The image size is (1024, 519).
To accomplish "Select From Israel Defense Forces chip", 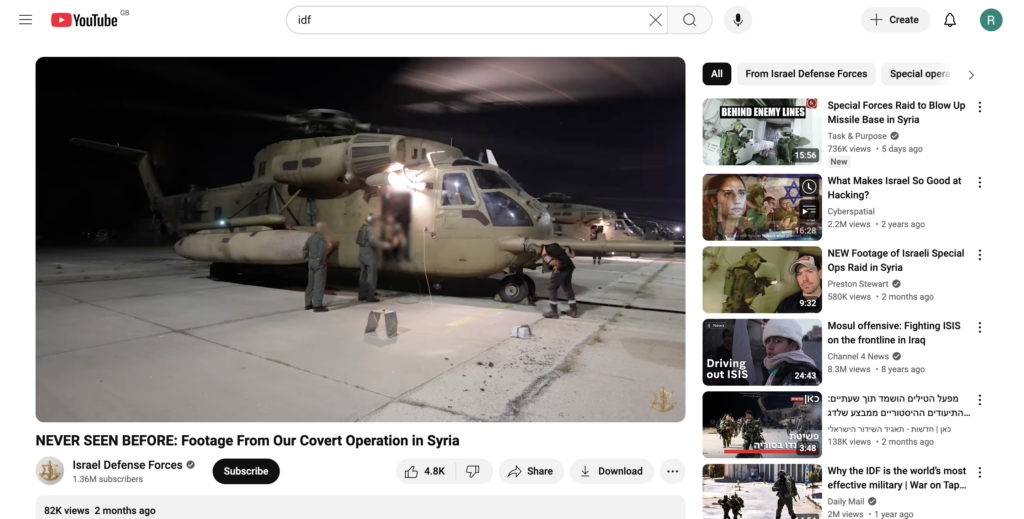I will point(806,74).
